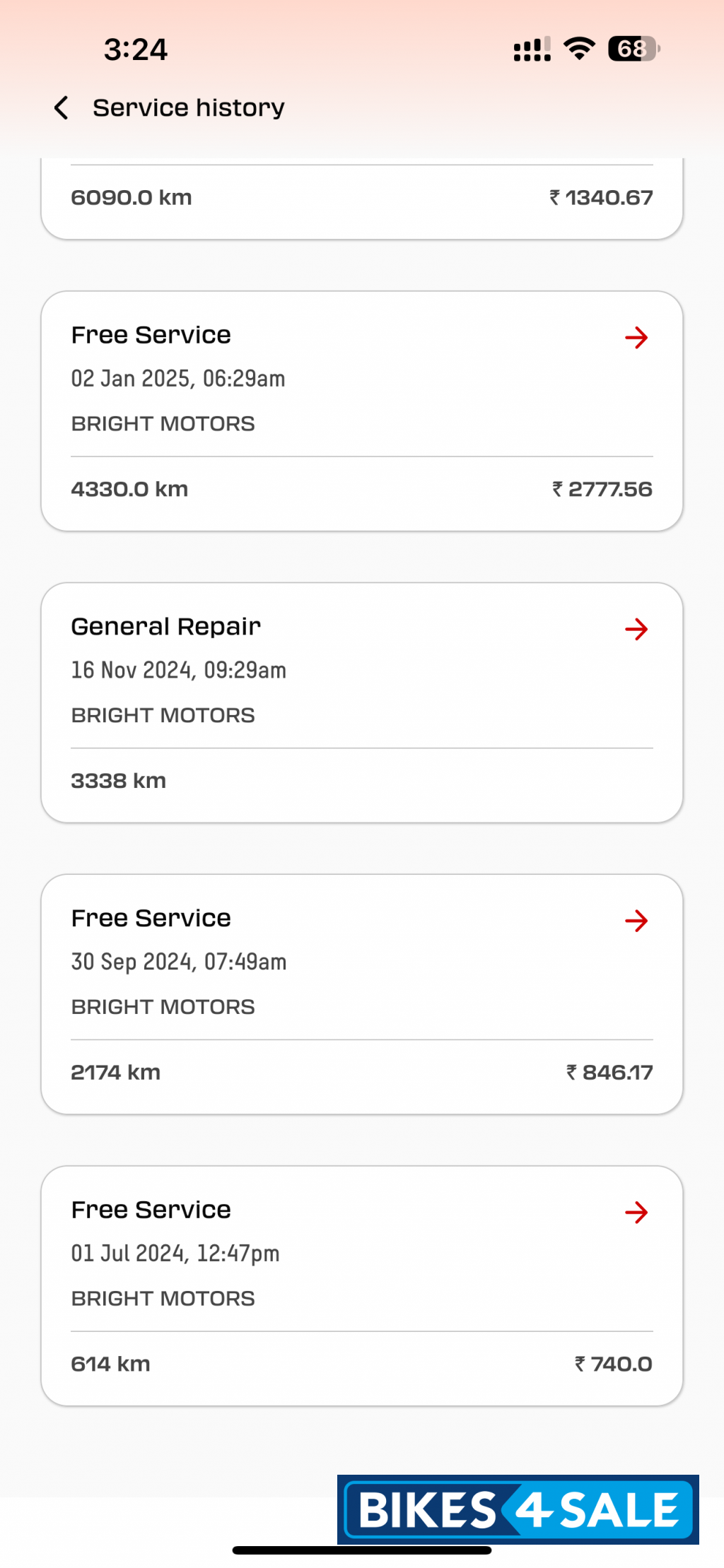Open the General Repair red arrow
724x1568 pixels.
coord(636,629)
